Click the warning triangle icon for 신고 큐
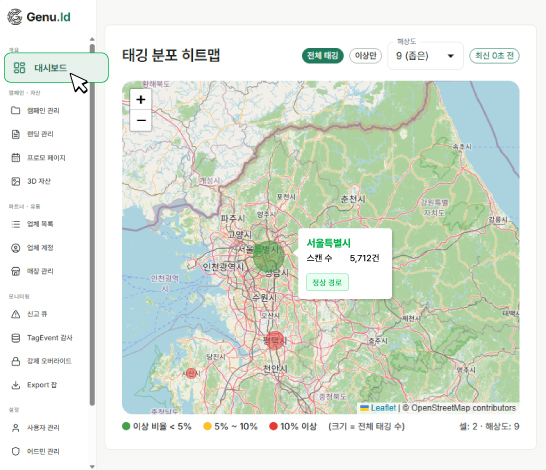This screenshot has height=470, width=546. pyautogui.click(x=16, y=314)
